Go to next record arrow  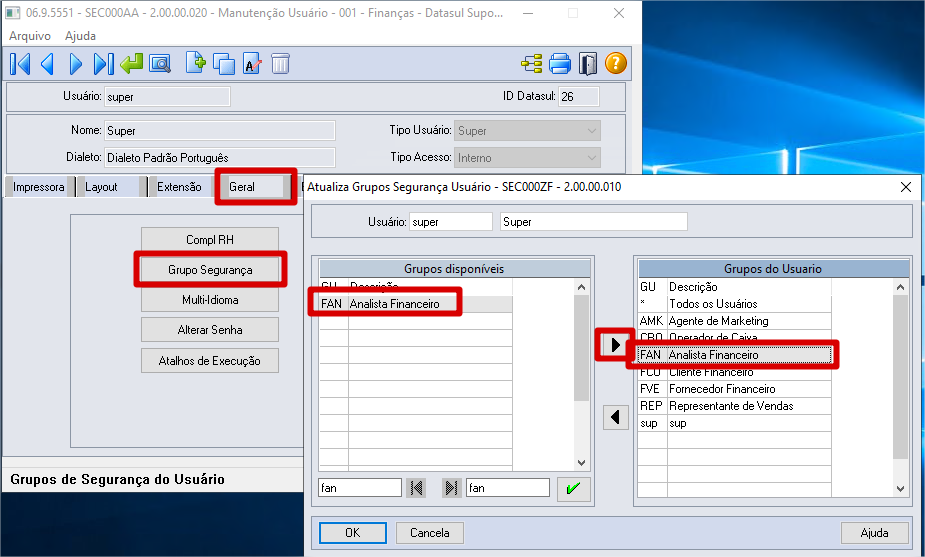point(76,64)
